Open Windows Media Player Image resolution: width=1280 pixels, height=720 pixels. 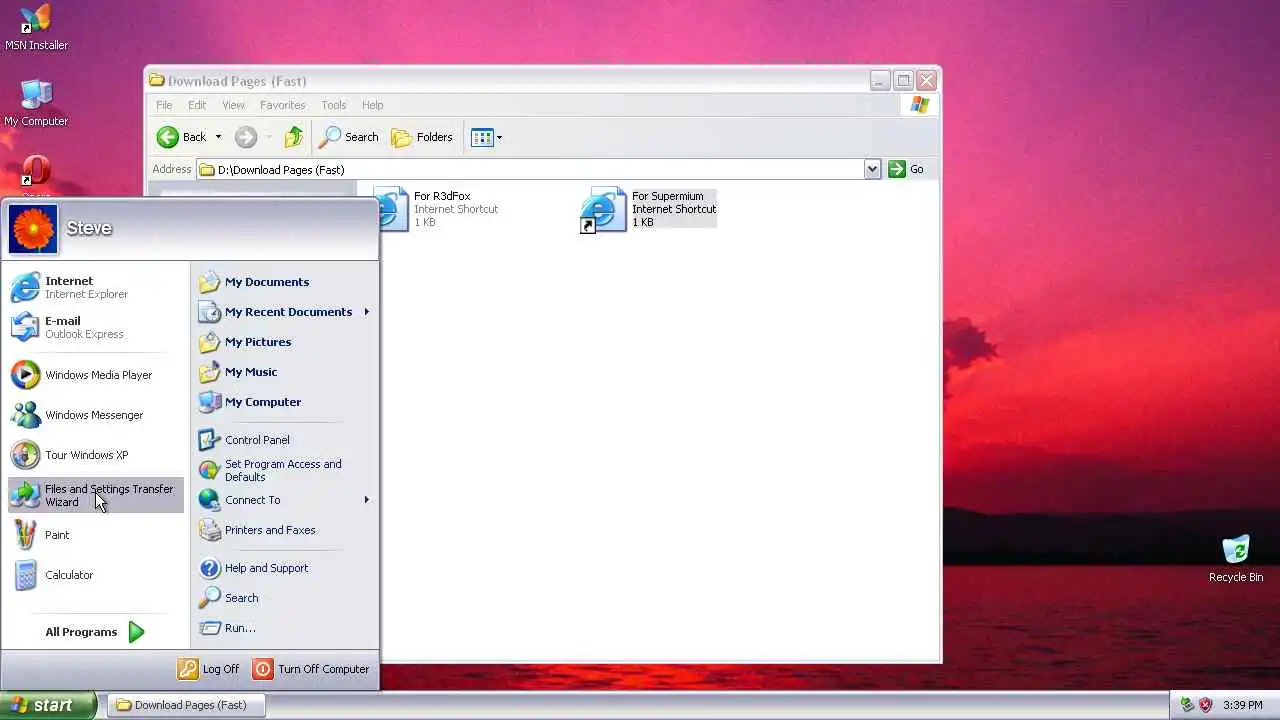pos(95,375)
